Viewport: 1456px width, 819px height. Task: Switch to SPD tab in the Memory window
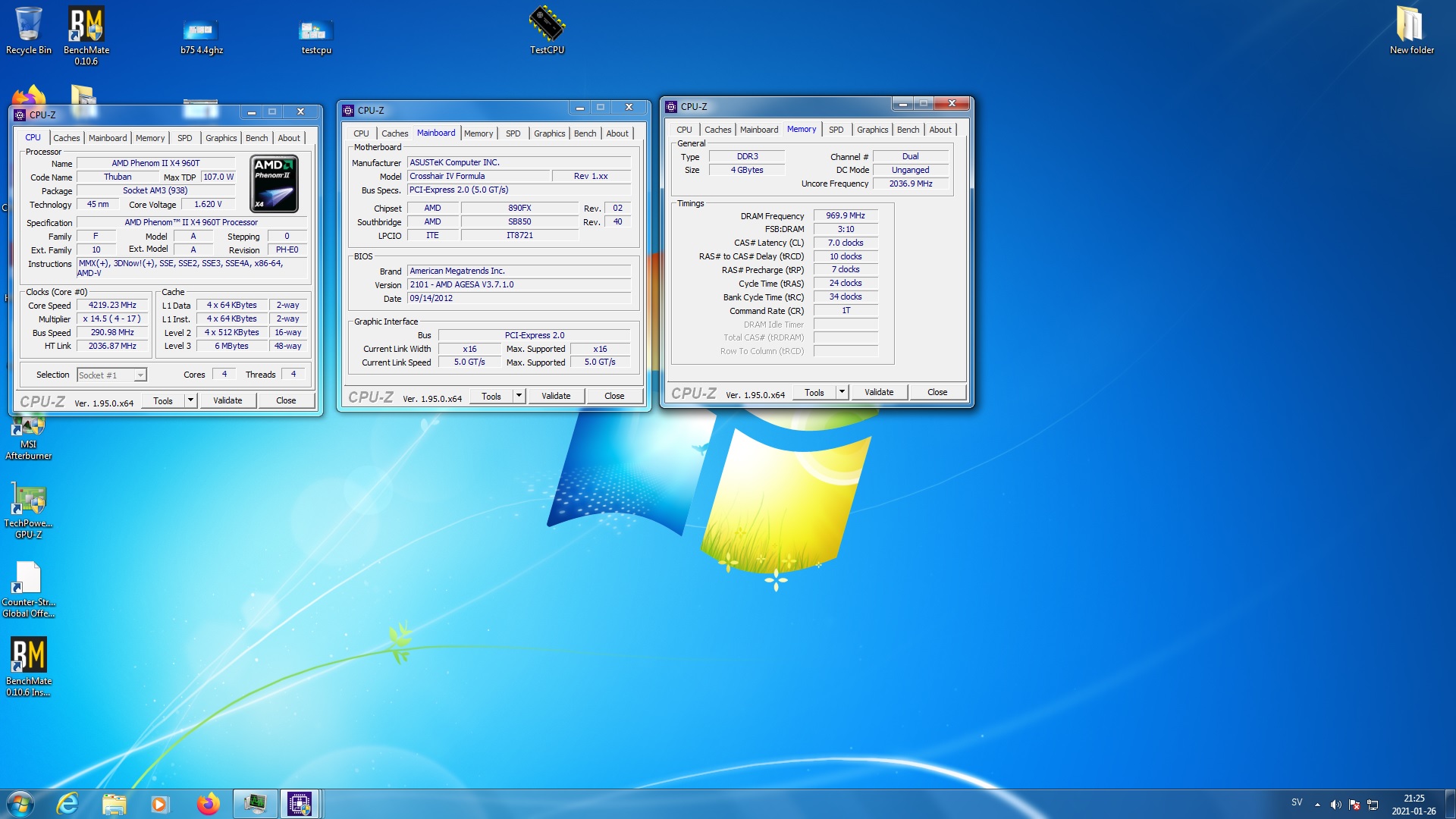[x=836, y=130]
